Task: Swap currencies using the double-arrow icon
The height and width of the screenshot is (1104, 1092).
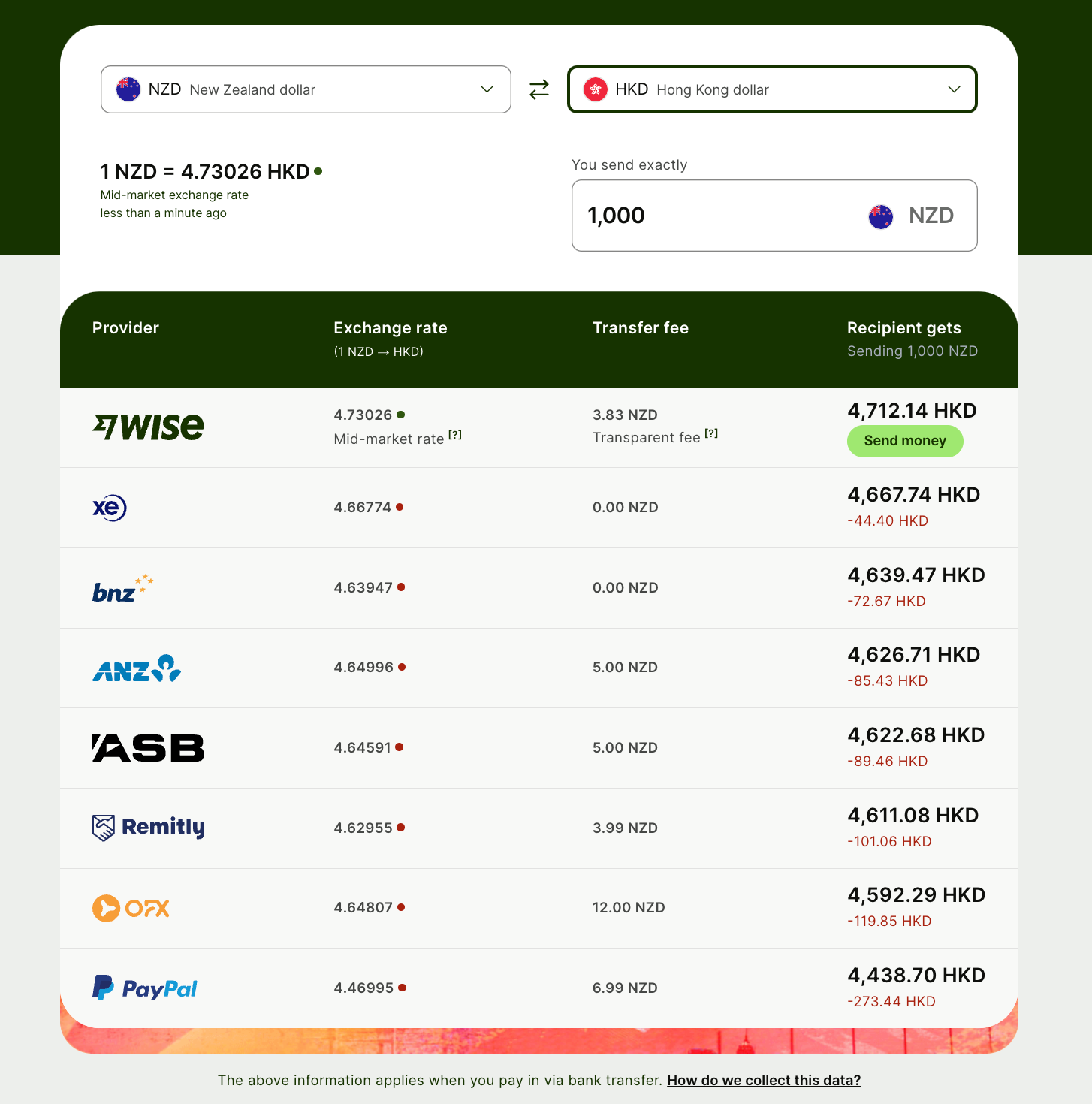Action: click(539, 89)
